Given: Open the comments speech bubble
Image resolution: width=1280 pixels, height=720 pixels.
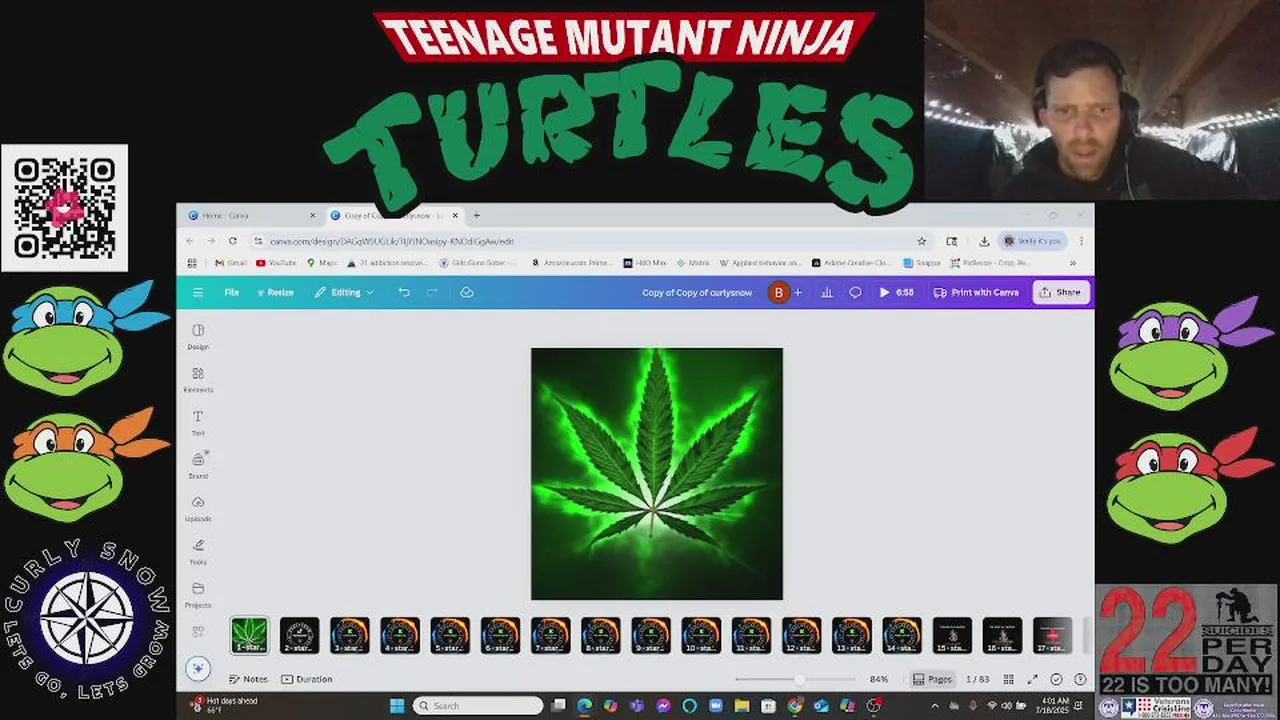Looking at the screenshot, I should pyautogui.click(x=855, y=292).
